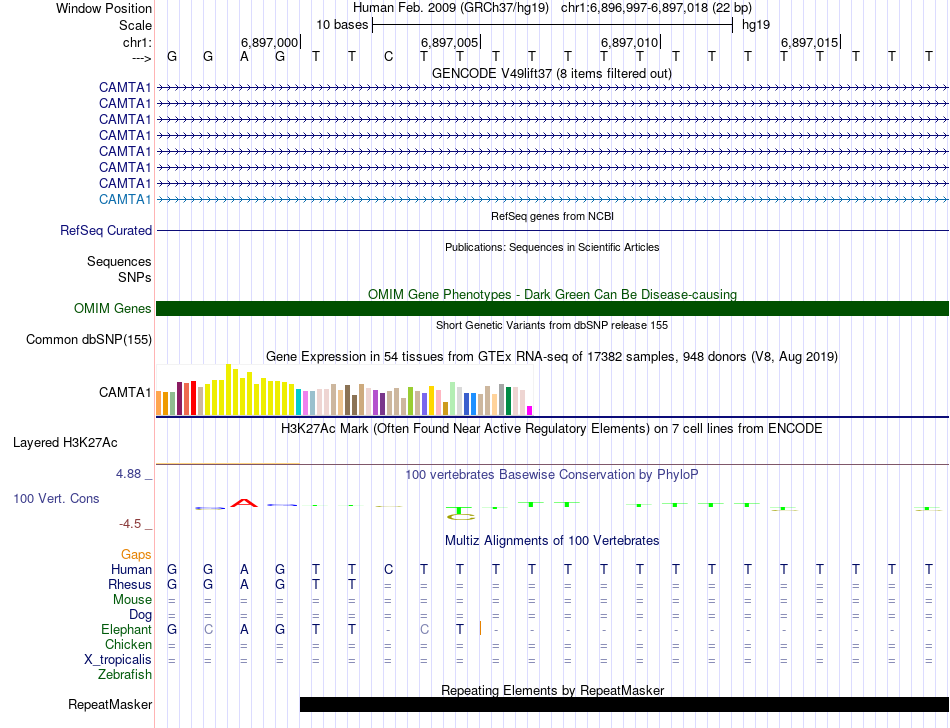Click the orange insertion tick in Elephant row
950x728 pixels.
coord(481,628)
